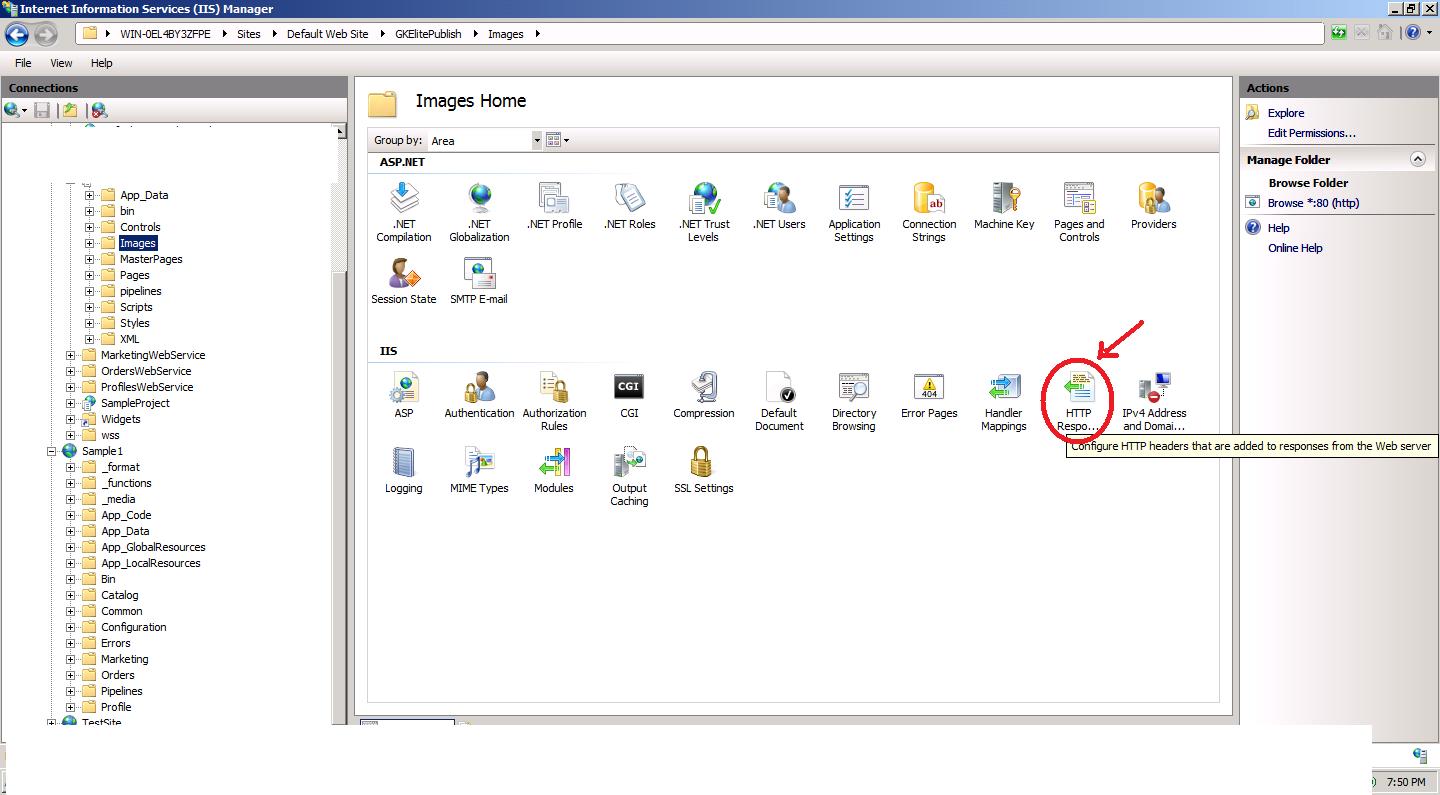Open the .NET Compilation feature
1440x795 pixels.
(403, 204)
